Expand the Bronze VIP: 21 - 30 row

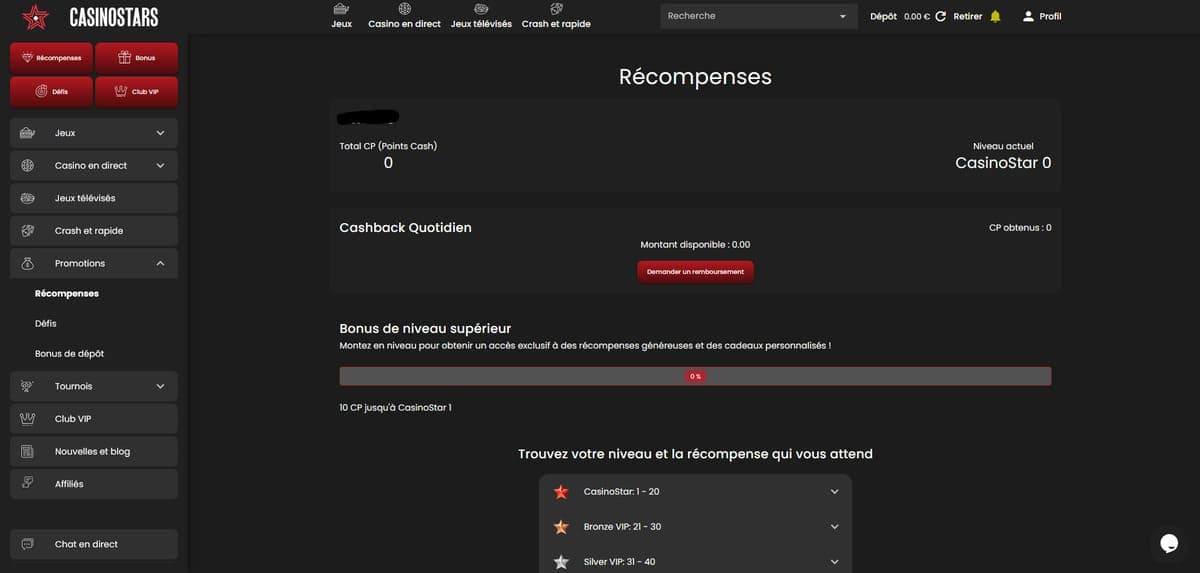[695, 527]
